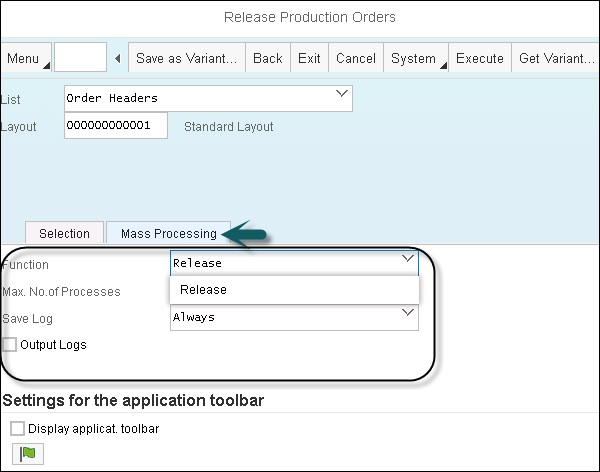600x472 pixels.
Task: Click the Save Log label
Action: tap(27, 319)
